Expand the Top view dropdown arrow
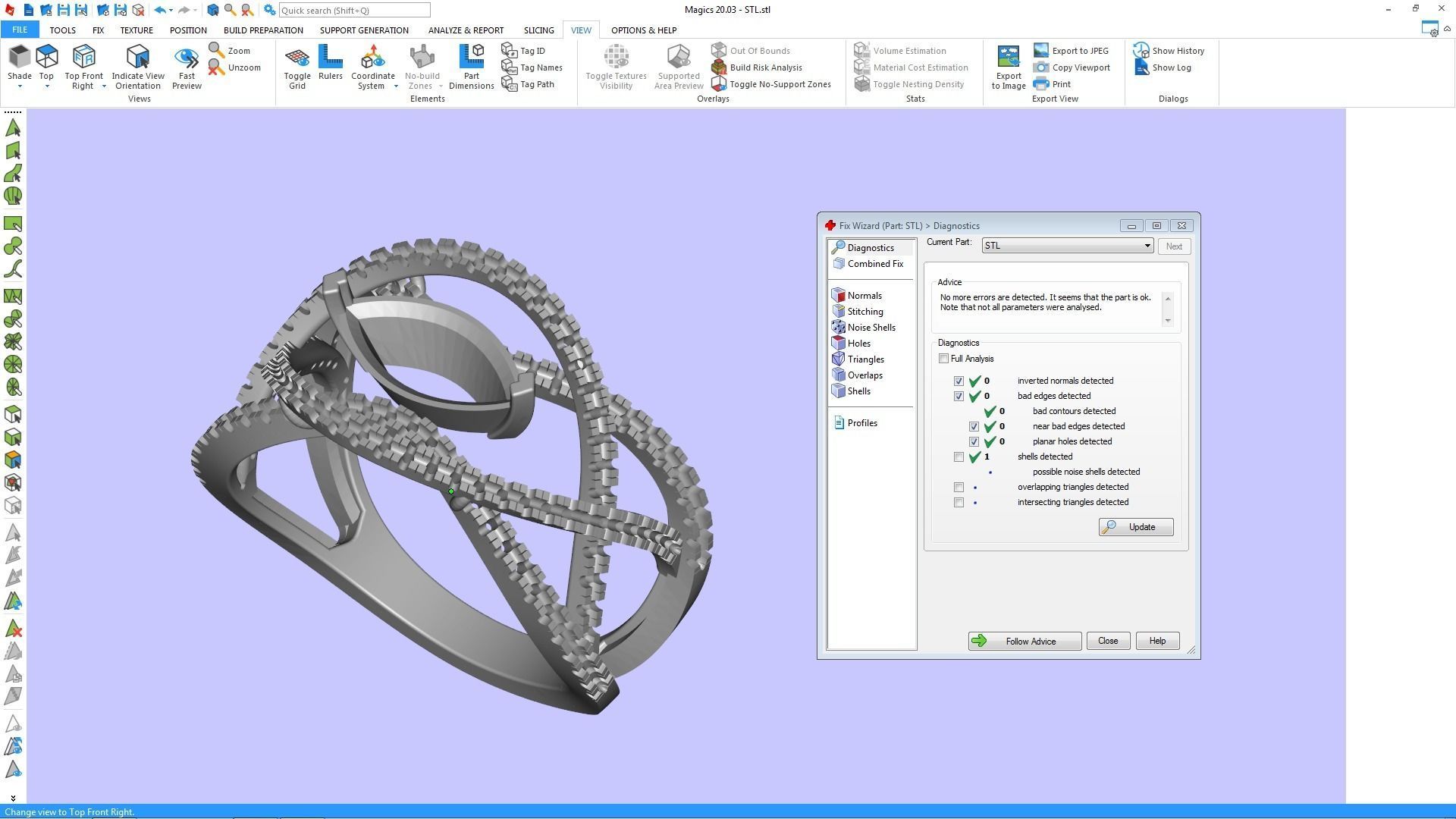1456x819 pixels. [47, 86]
